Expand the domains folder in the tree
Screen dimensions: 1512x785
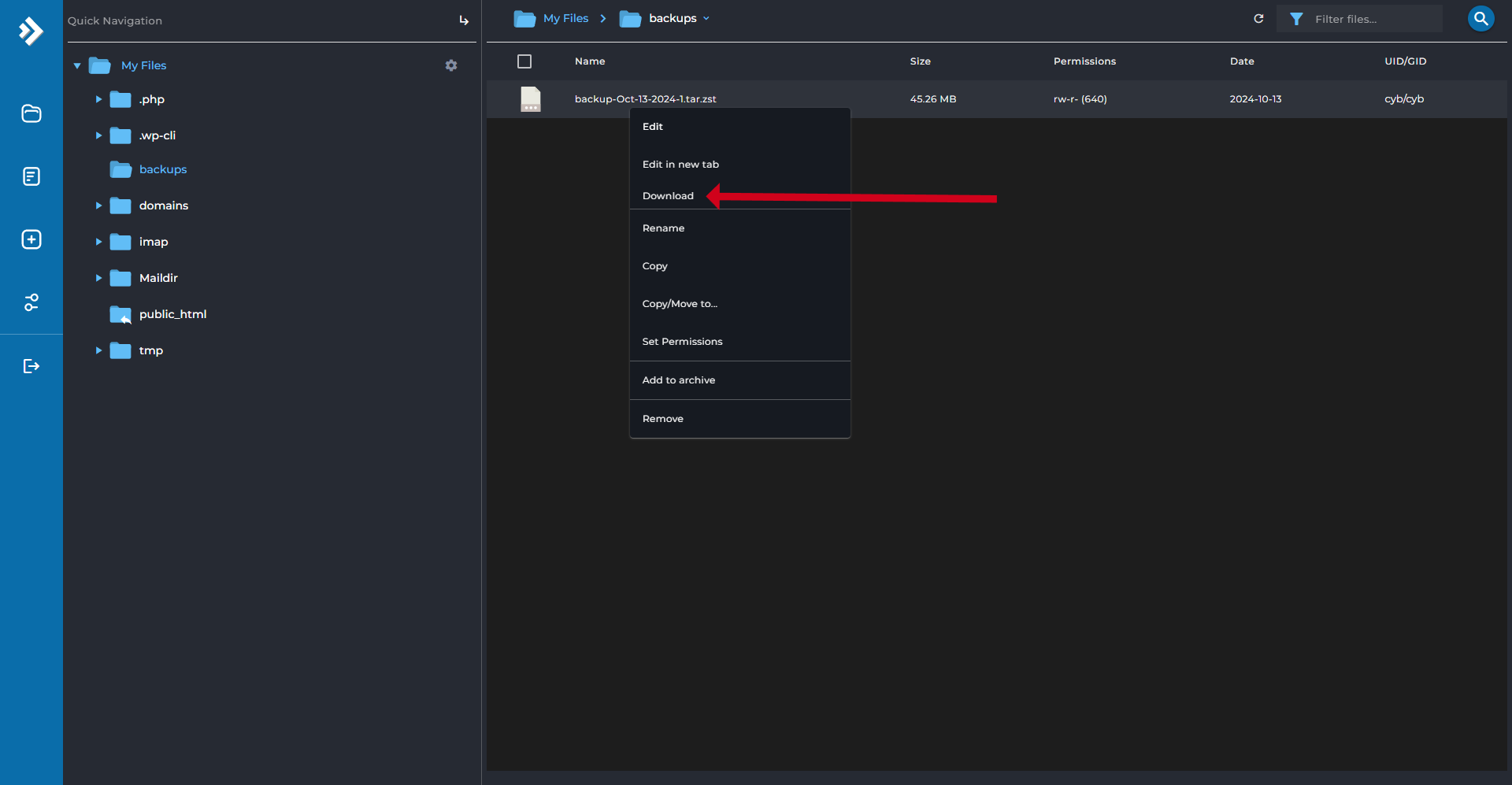click(x=98, y=206)
